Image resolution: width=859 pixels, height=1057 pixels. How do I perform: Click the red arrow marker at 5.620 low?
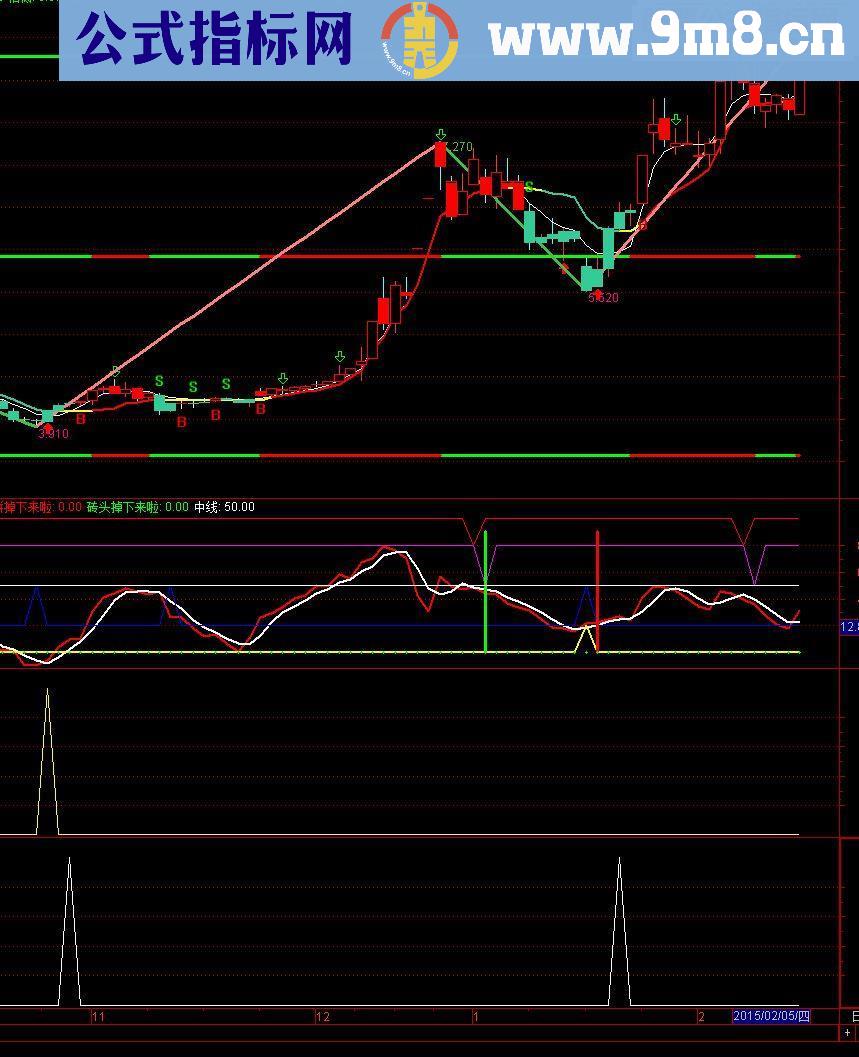coord(597,293)
